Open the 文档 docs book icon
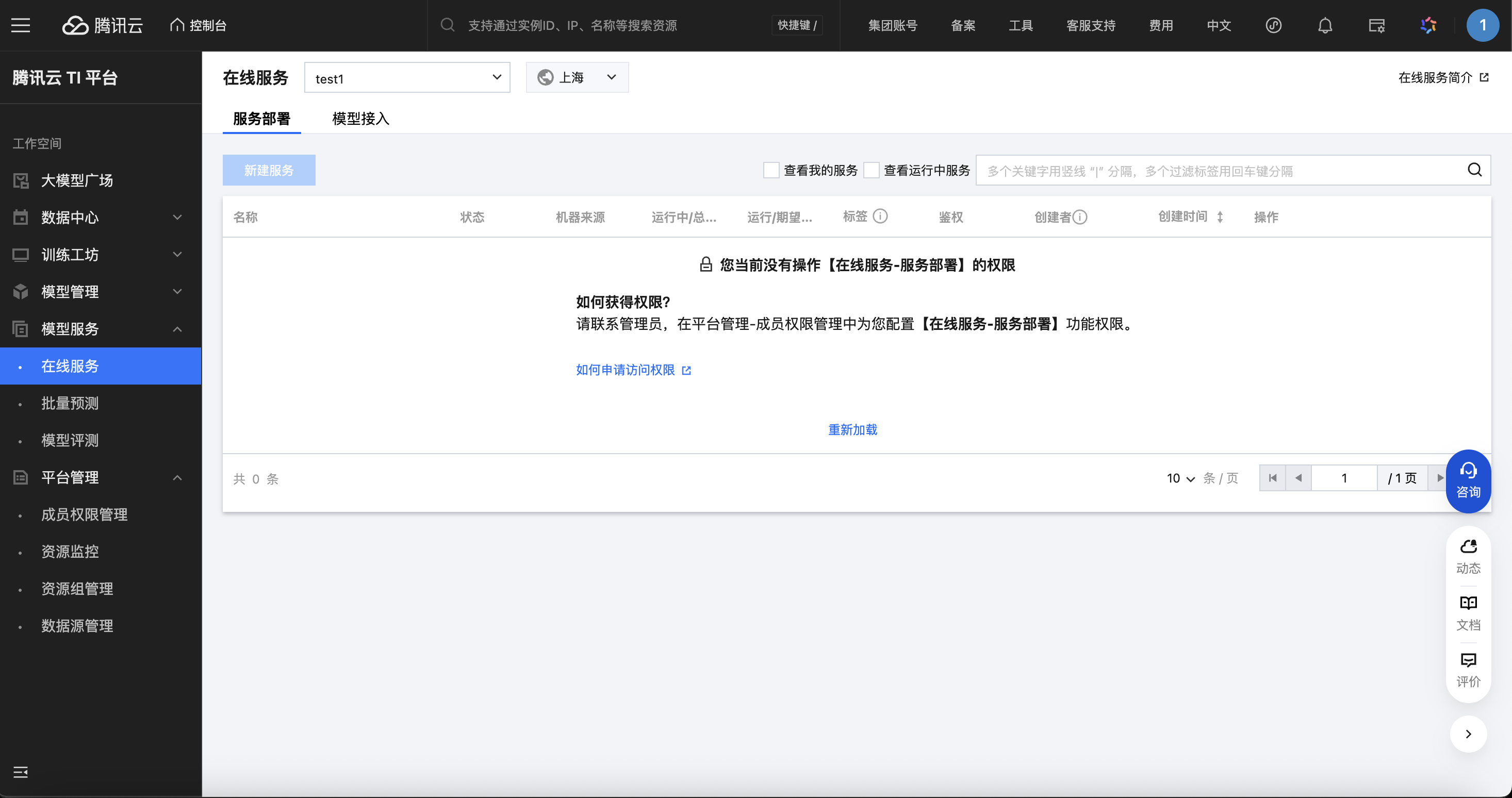 (1468, 612)
